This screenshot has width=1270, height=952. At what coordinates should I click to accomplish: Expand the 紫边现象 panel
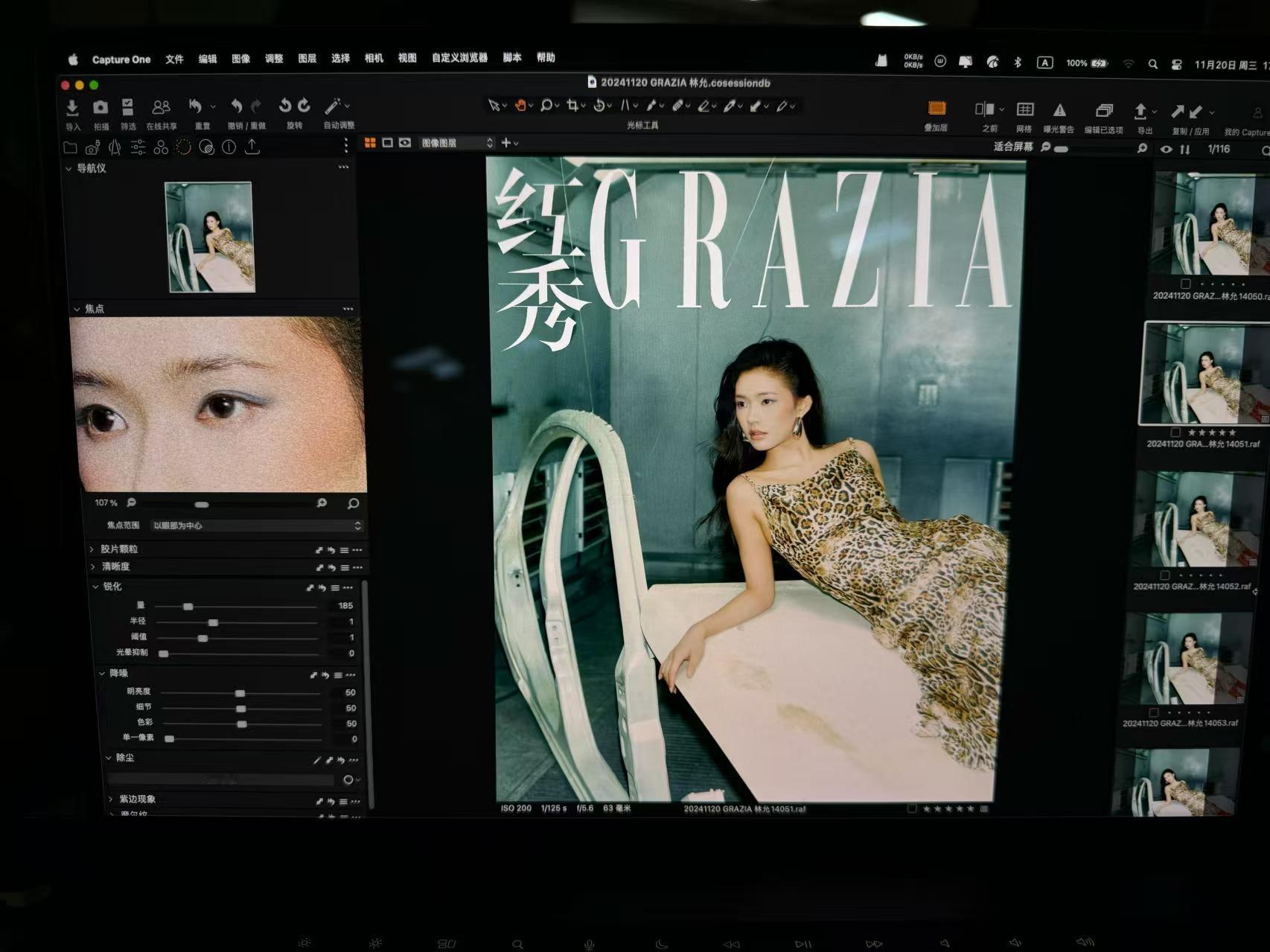point(111,799)
